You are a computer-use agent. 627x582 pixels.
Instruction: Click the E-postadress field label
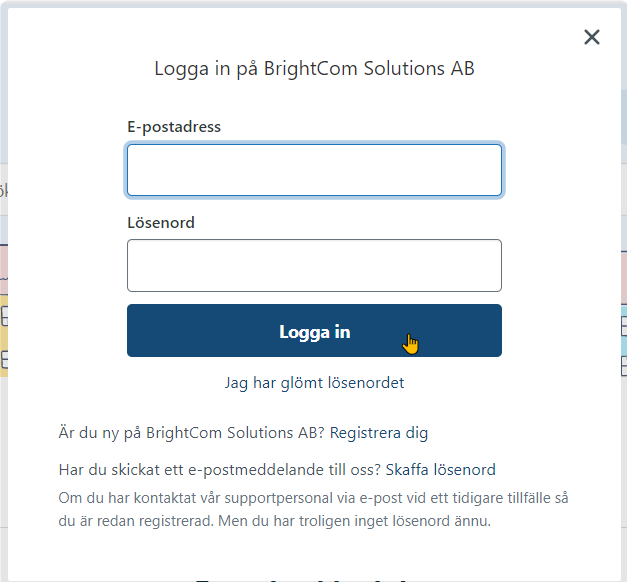(174, 127)
